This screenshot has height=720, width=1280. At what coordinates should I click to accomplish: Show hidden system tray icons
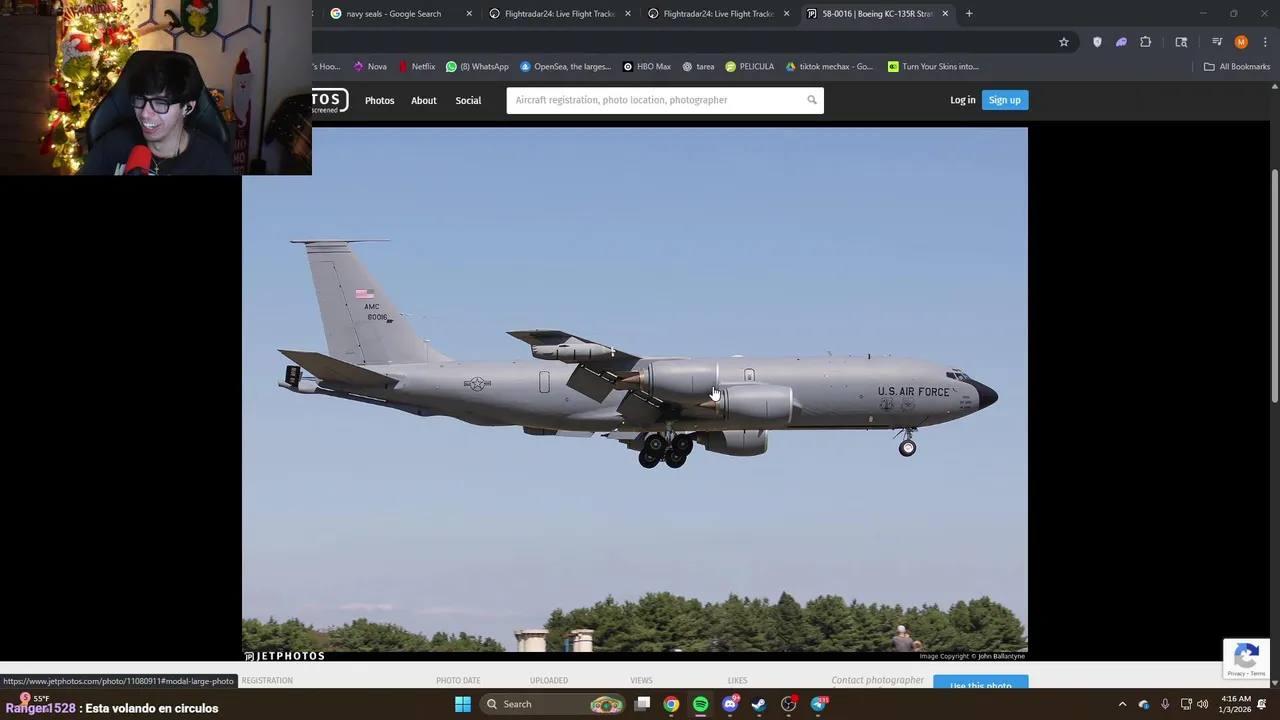pos(1122,704)
